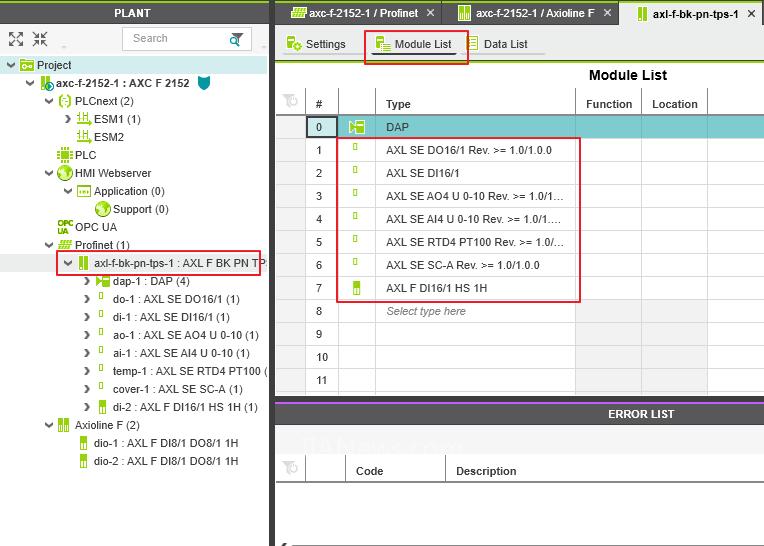
Task: Close the axc-f-2152-1 / Axioline F tab
Action: tap(607, 13)
